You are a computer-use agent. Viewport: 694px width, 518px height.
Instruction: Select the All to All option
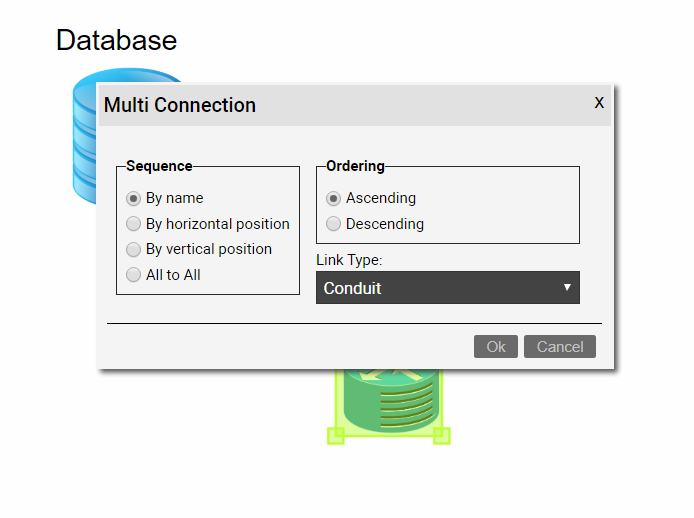coord(133,275)
